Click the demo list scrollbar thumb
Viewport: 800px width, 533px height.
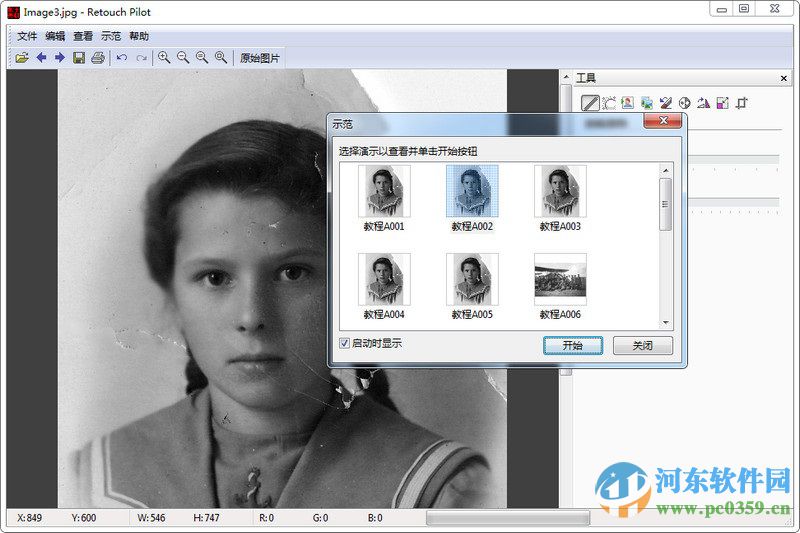pyautogui.click(x=666, y=204)
